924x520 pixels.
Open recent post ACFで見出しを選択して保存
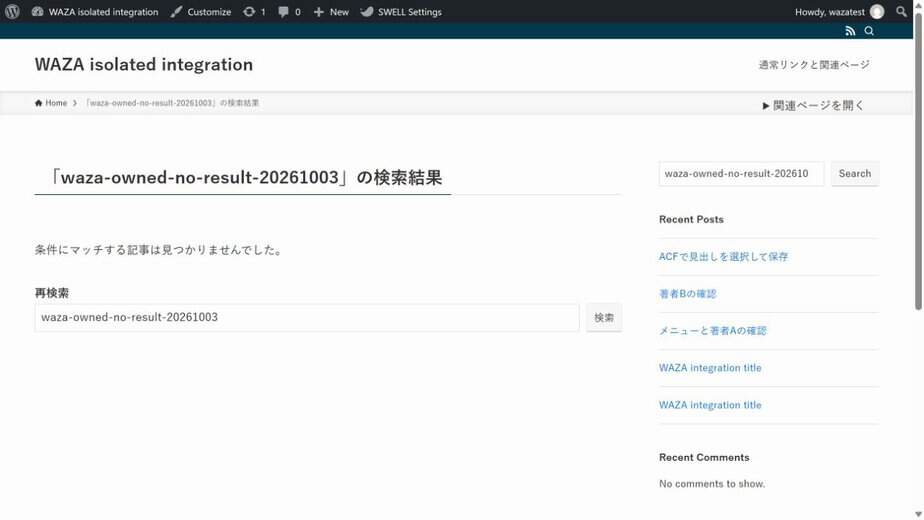coord(723,256)
